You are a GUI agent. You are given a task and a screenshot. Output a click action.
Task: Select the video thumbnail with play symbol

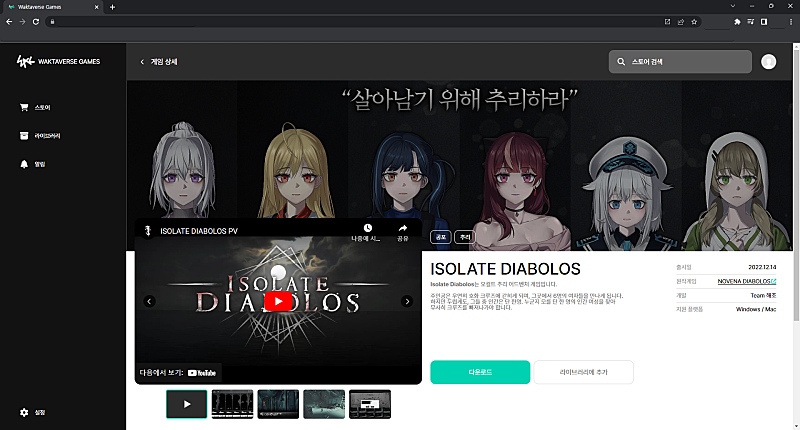click(187, 404)
